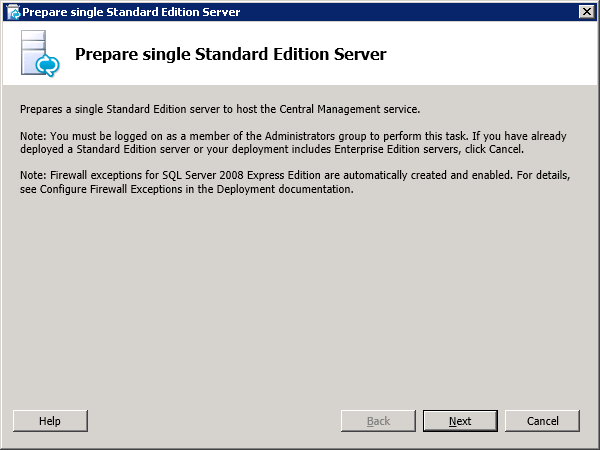Open Help for this wizard
The width and height of the screenshot is (600, 450).
[x=50, y=421]
